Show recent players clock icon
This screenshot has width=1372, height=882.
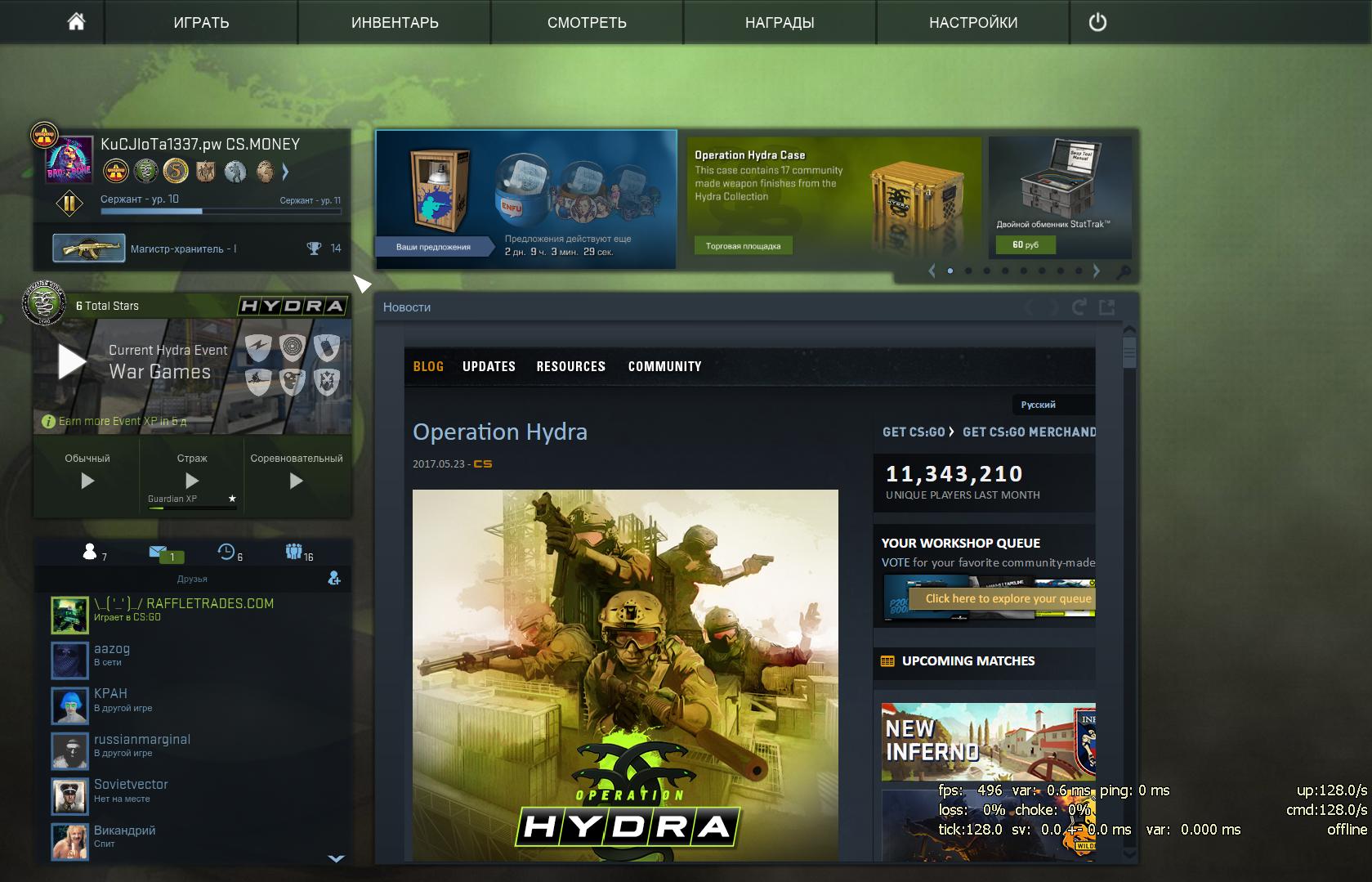point(226,553)
